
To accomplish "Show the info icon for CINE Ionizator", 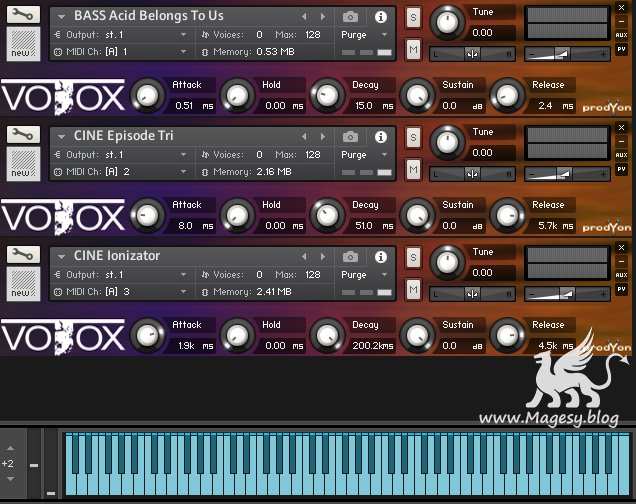I will 380,257.
